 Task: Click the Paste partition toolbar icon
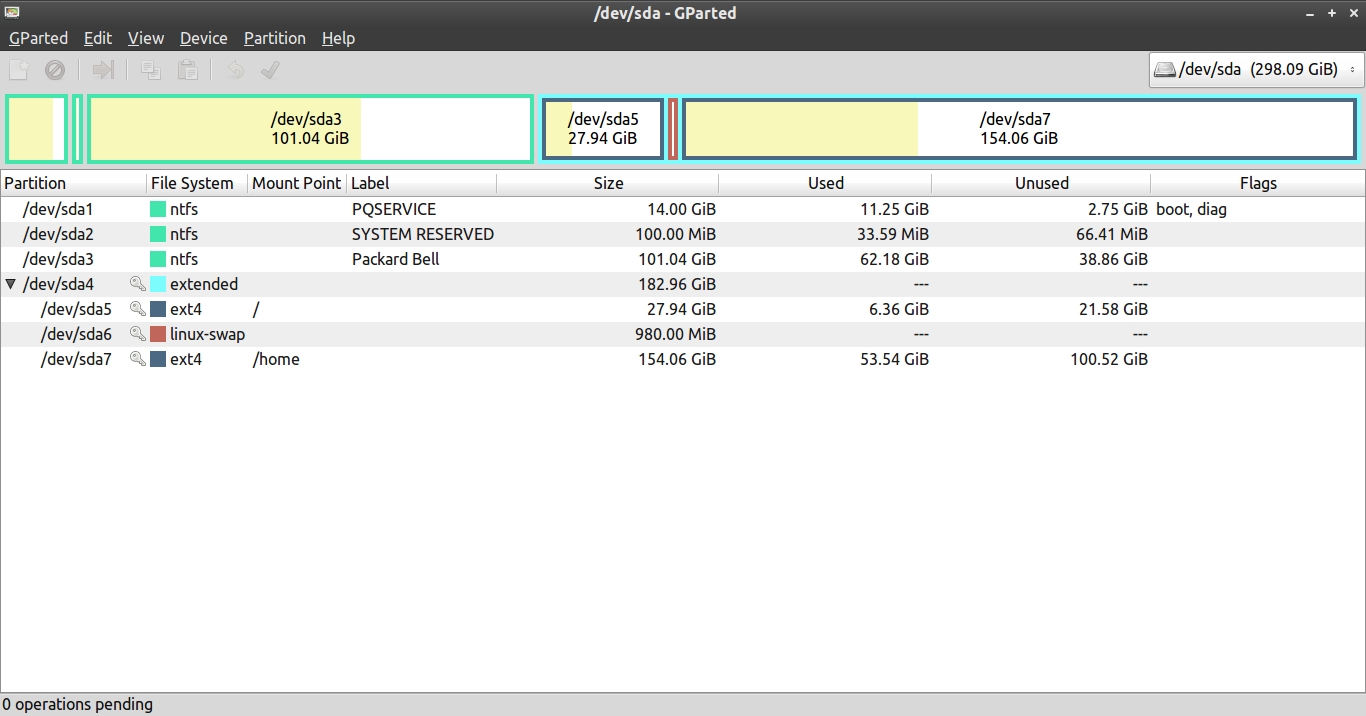tap(187, 70)
